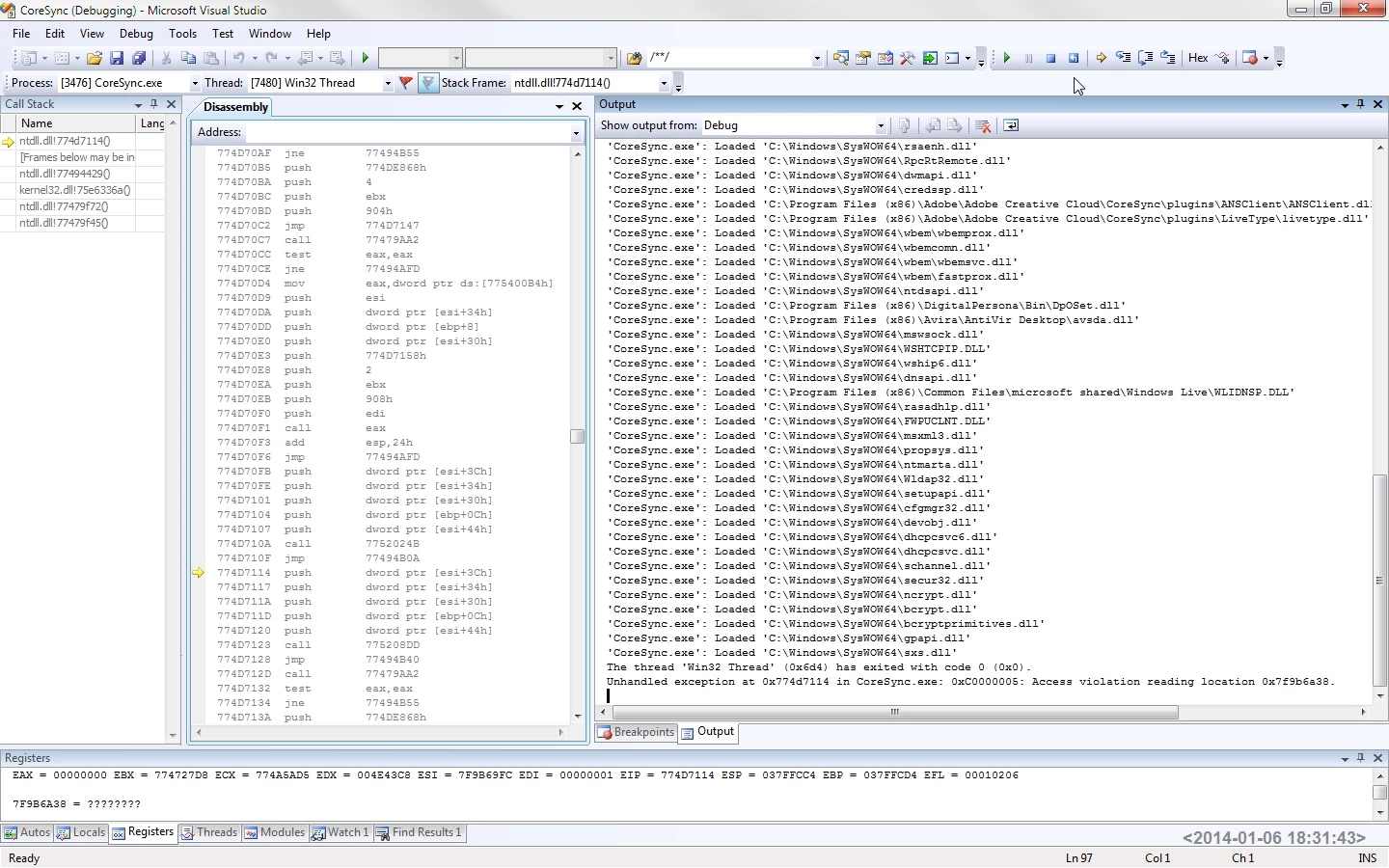Open the Debug menu

click(136, 33)
